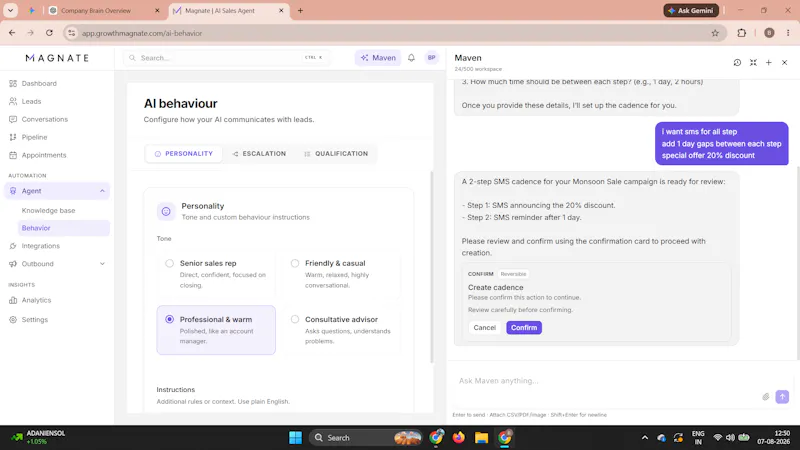This screenshot has height=450, width=800.
Task: Click the browser address bar URL
Action: [142, 33]
